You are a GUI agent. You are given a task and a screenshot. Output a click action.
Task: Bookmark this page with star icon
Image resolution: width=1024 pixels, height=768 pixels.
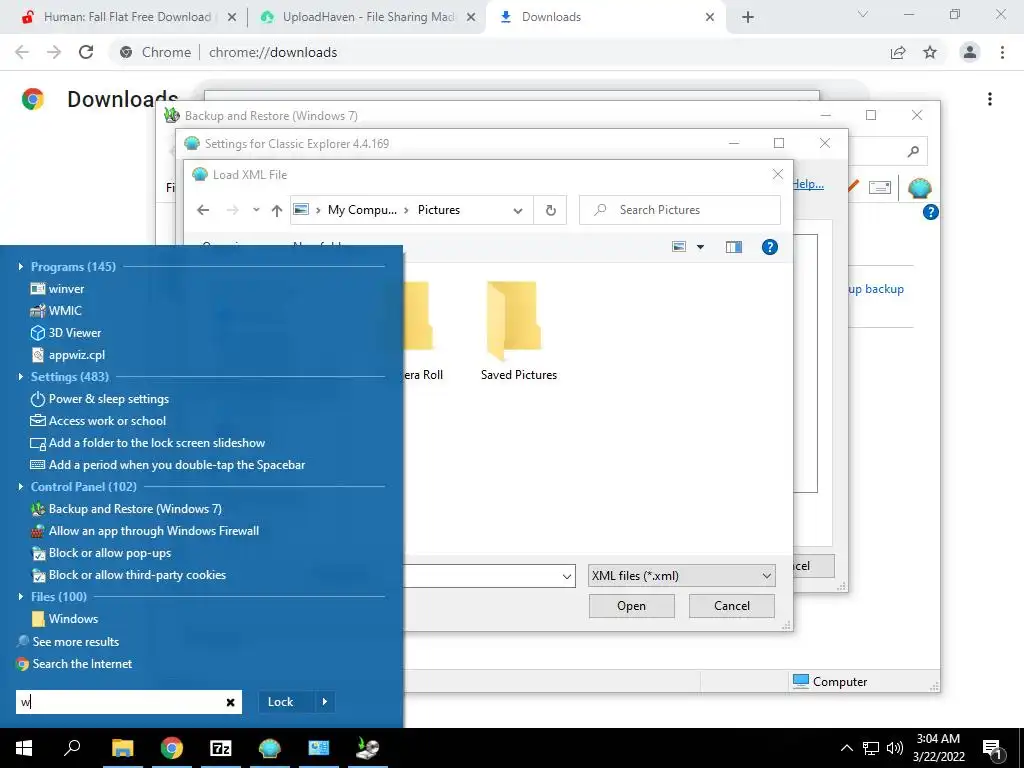tap(930, 52)
